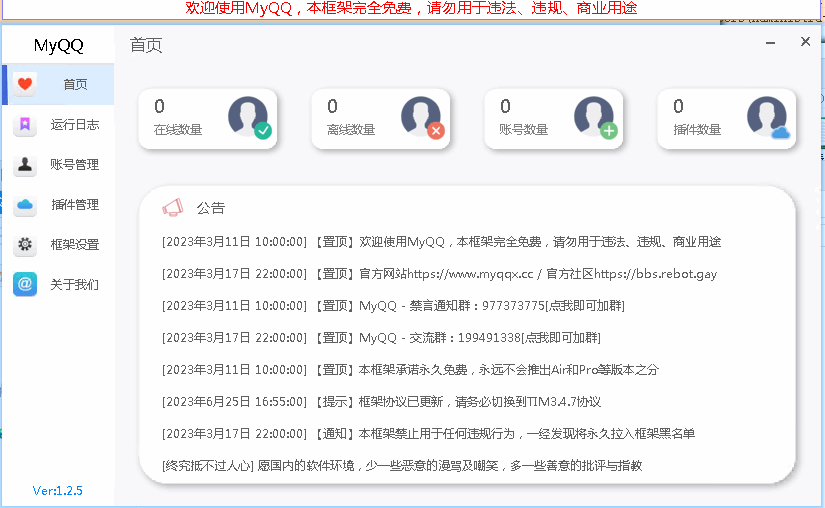Click the red banner text at top
This screenshot has height=508, width=825.
pos(411,8)
